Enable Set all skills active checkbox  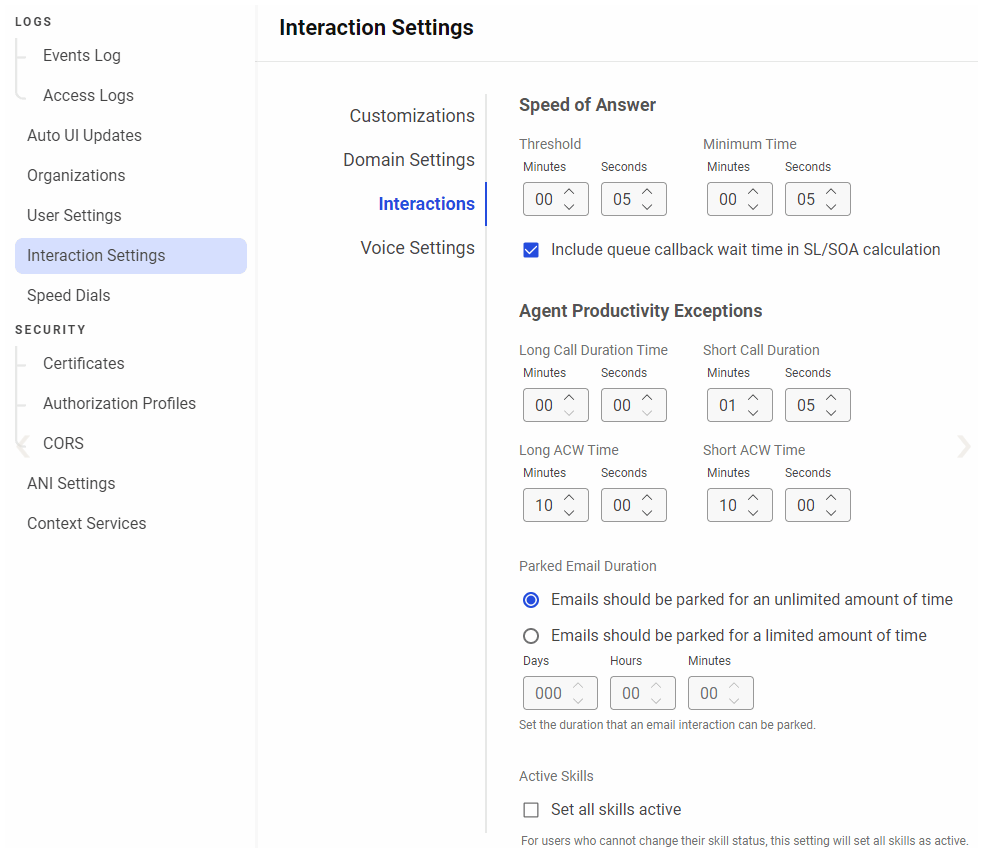click(x=531, y=810)
